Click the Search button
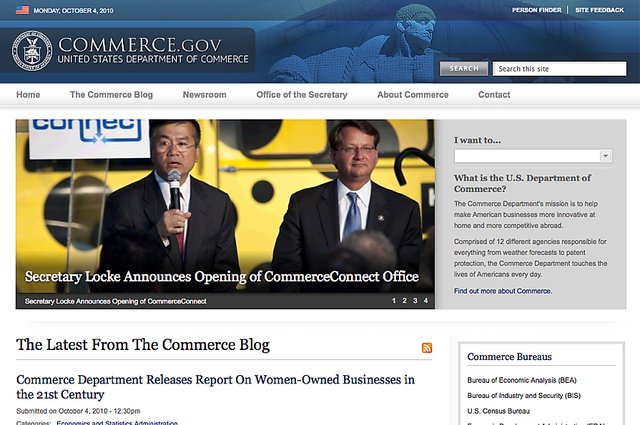640x425 pixels. [464, 69]
